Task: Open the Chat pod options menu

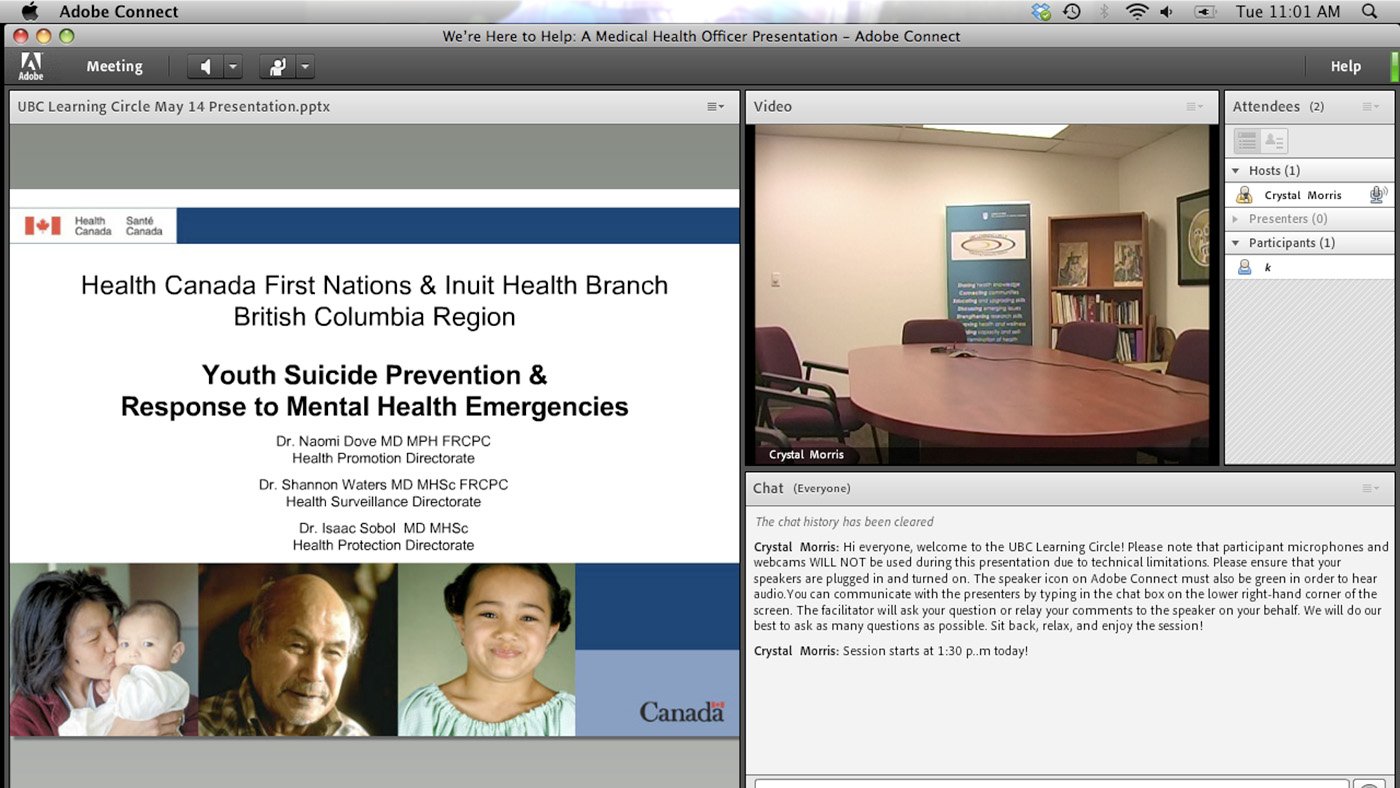Action: (1370, 489)
